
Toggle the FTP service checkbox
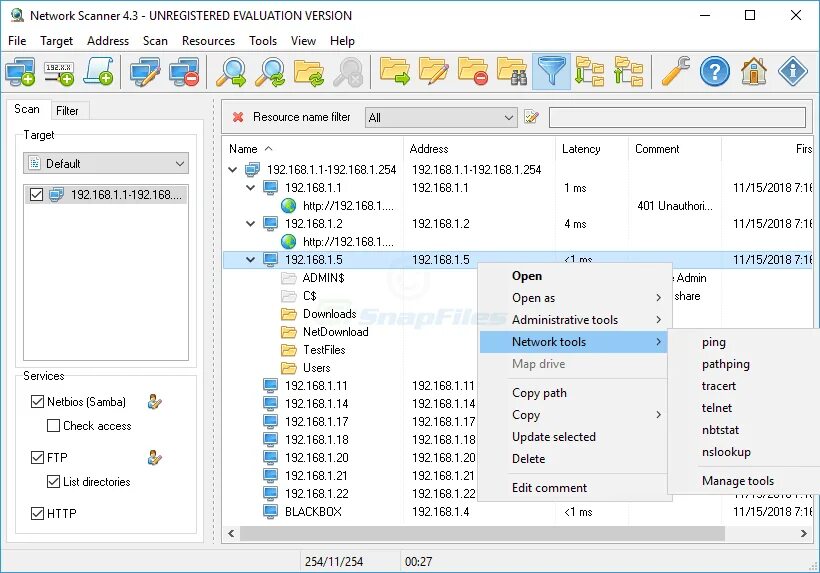tap(37, 458)
